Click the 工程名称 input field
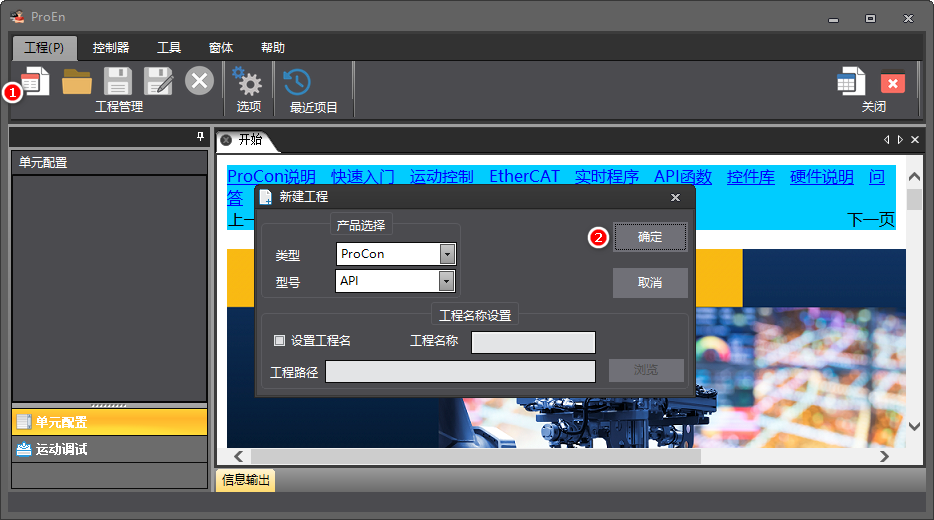This screenshot has height=520, width=934. [533, 342]
